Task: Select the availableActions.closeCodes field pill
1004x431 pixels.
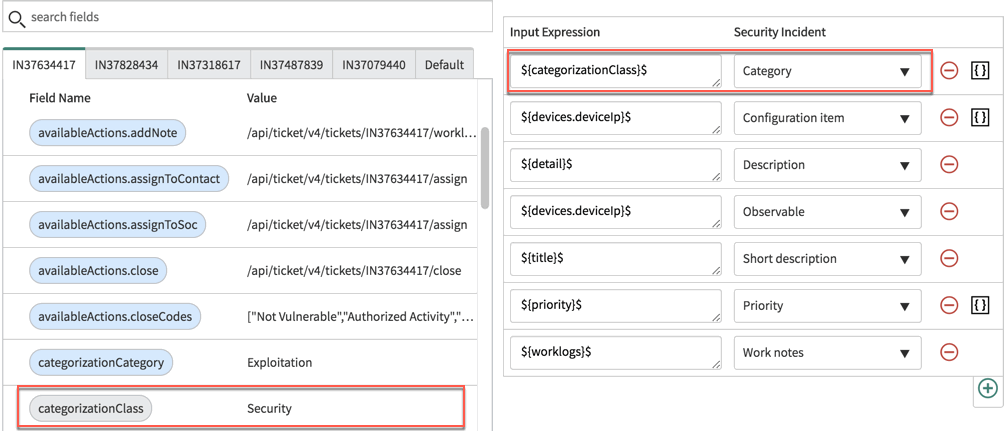Action: [115, 316]
